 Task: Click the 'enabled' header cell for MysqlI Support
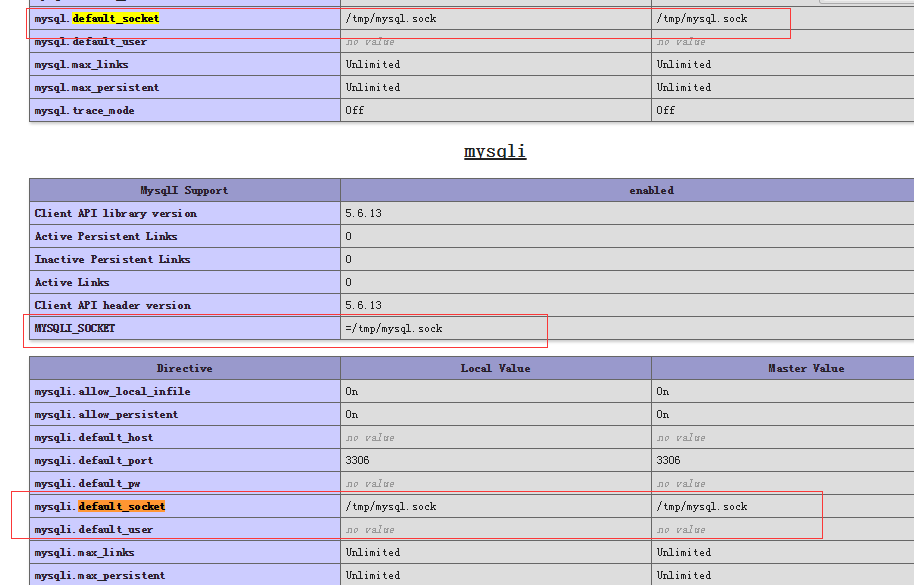pyautogui.click(x=627, y=191)
